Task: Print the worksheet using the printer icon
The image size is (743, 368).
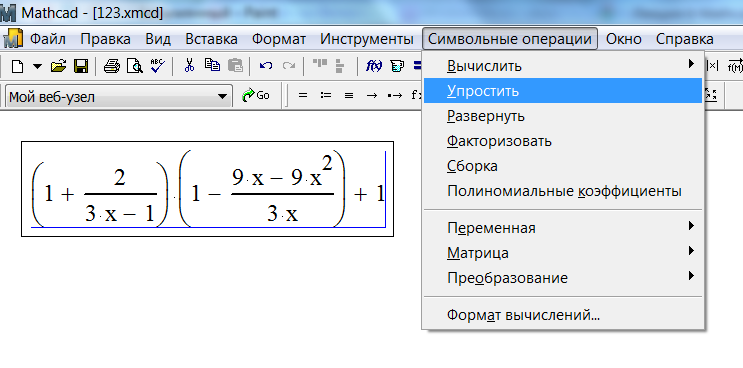Action: click(x=112, y=66)
